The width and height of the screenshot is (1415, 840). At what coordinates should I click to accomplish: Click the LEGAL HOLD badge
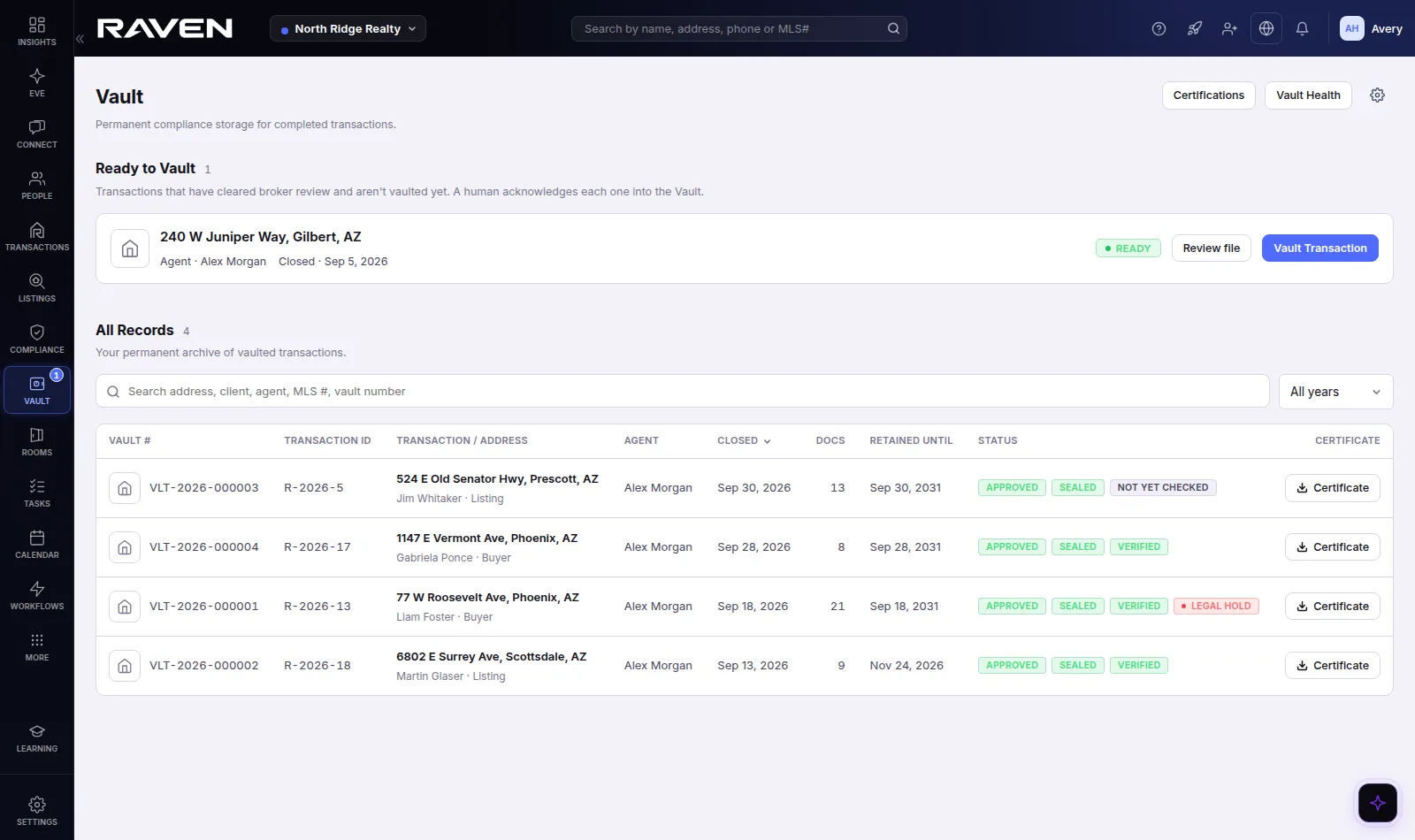[1216, 607]
